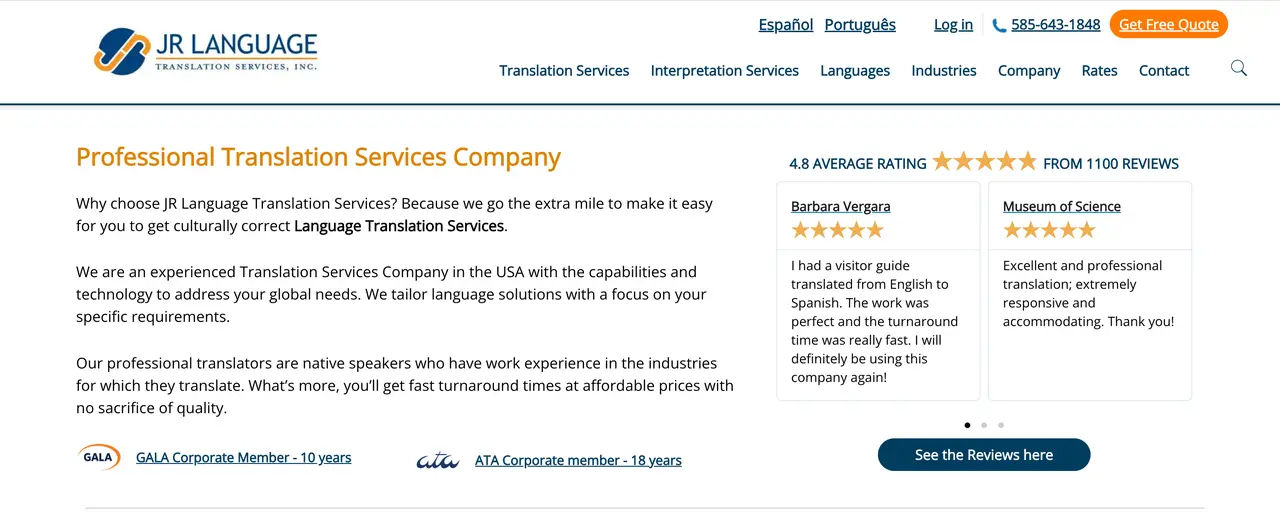Switch site language to Español
Image resolution: width=1280 pixels, height=518 pixels.
(x=786, y=25)
